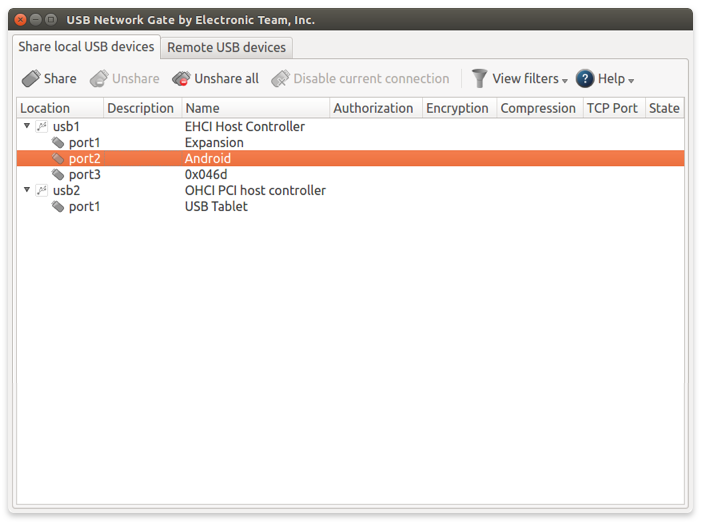Click the Help label in toolbar

tap(611, 79)
